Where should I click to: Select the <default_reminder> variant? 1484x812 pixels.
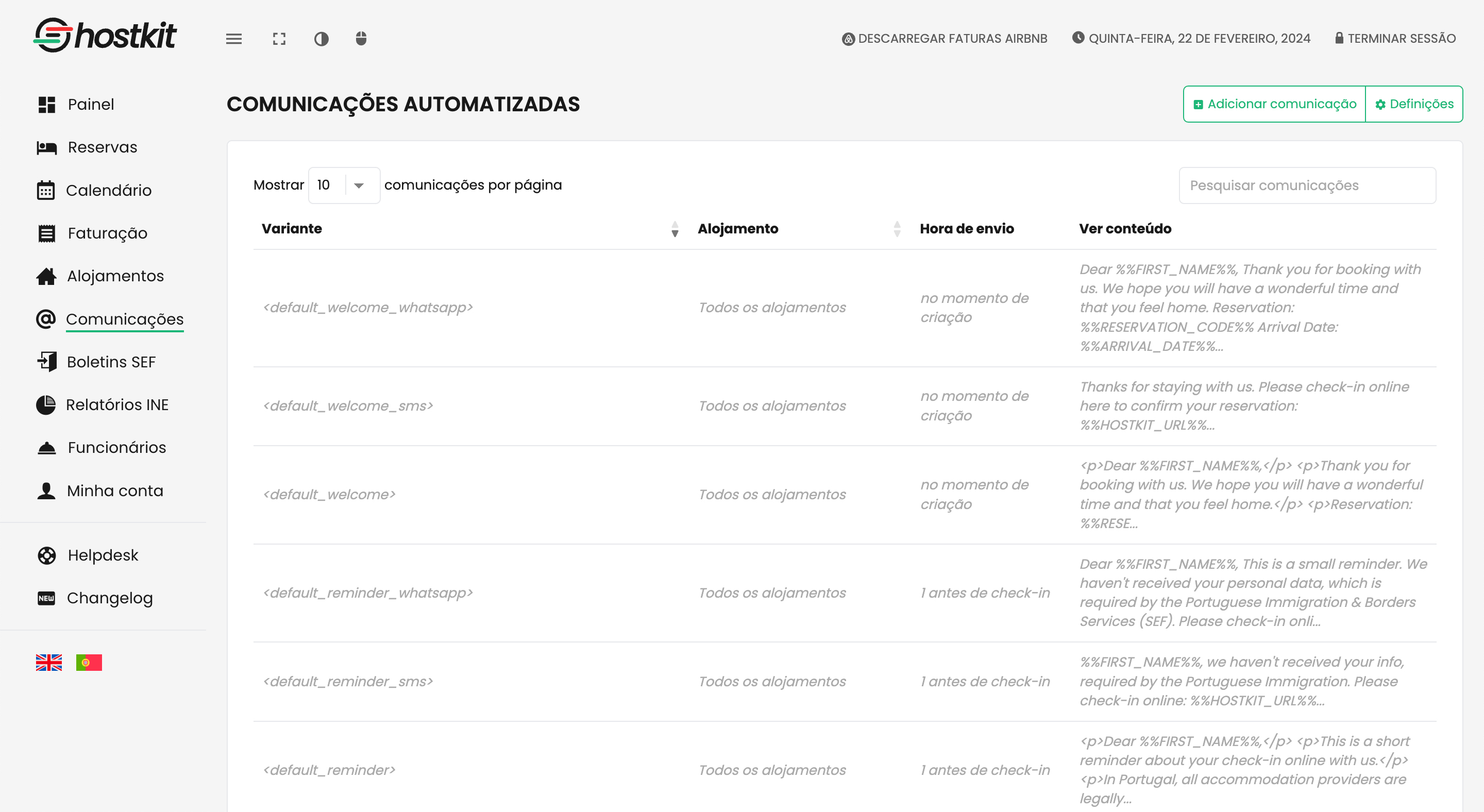329,771
